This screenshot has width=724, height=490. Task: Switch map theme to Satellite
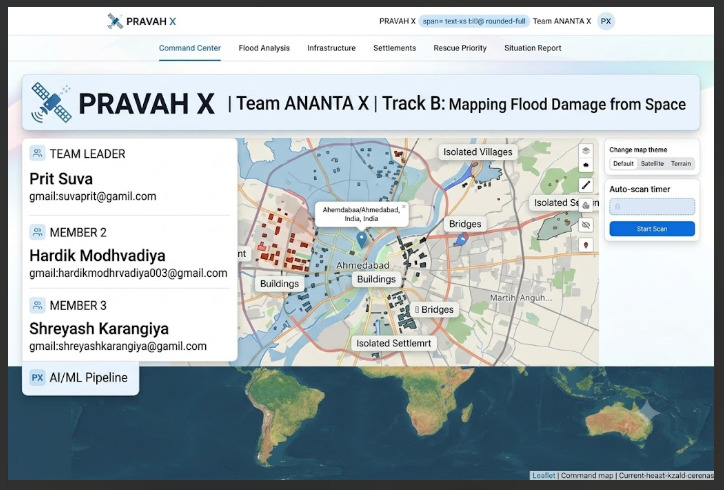click(652, 163)
